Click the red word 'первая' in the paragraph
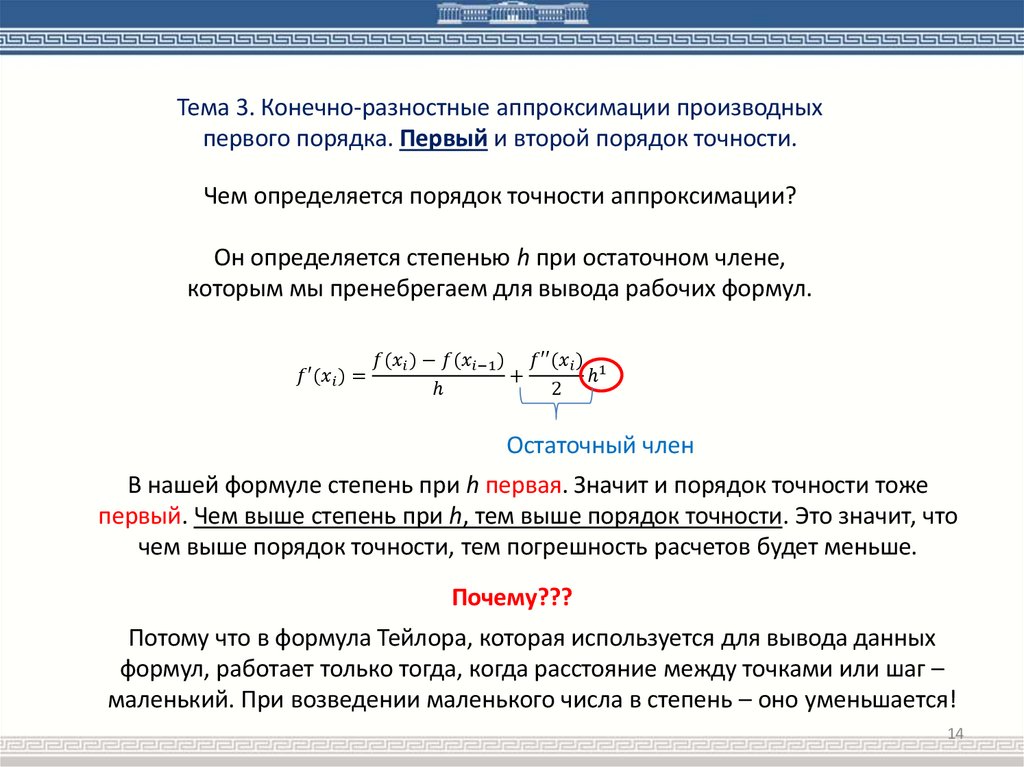Screen dimensions: 1024x767 coord(523,485)
